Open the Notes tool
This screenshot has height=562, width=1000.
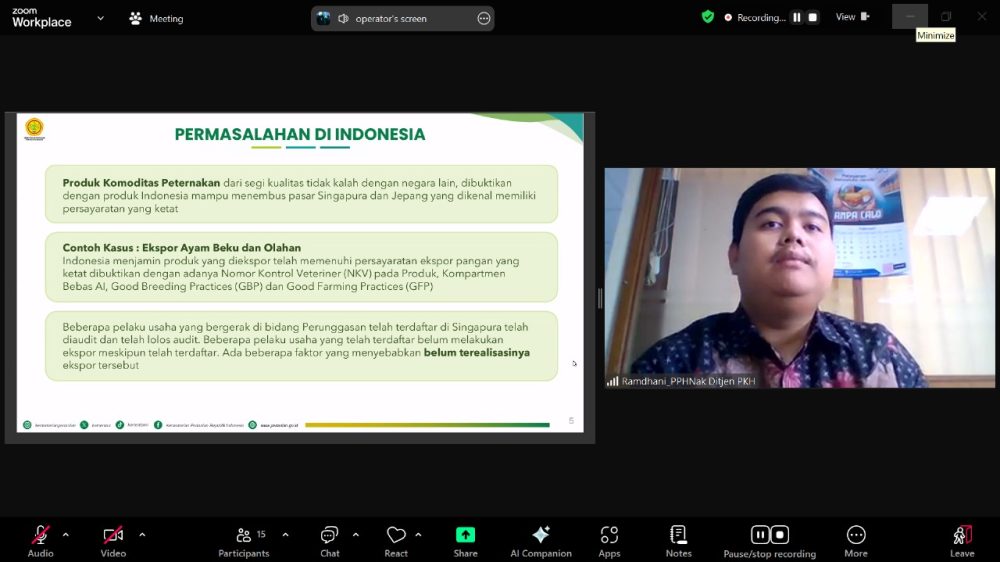(678, 541)
